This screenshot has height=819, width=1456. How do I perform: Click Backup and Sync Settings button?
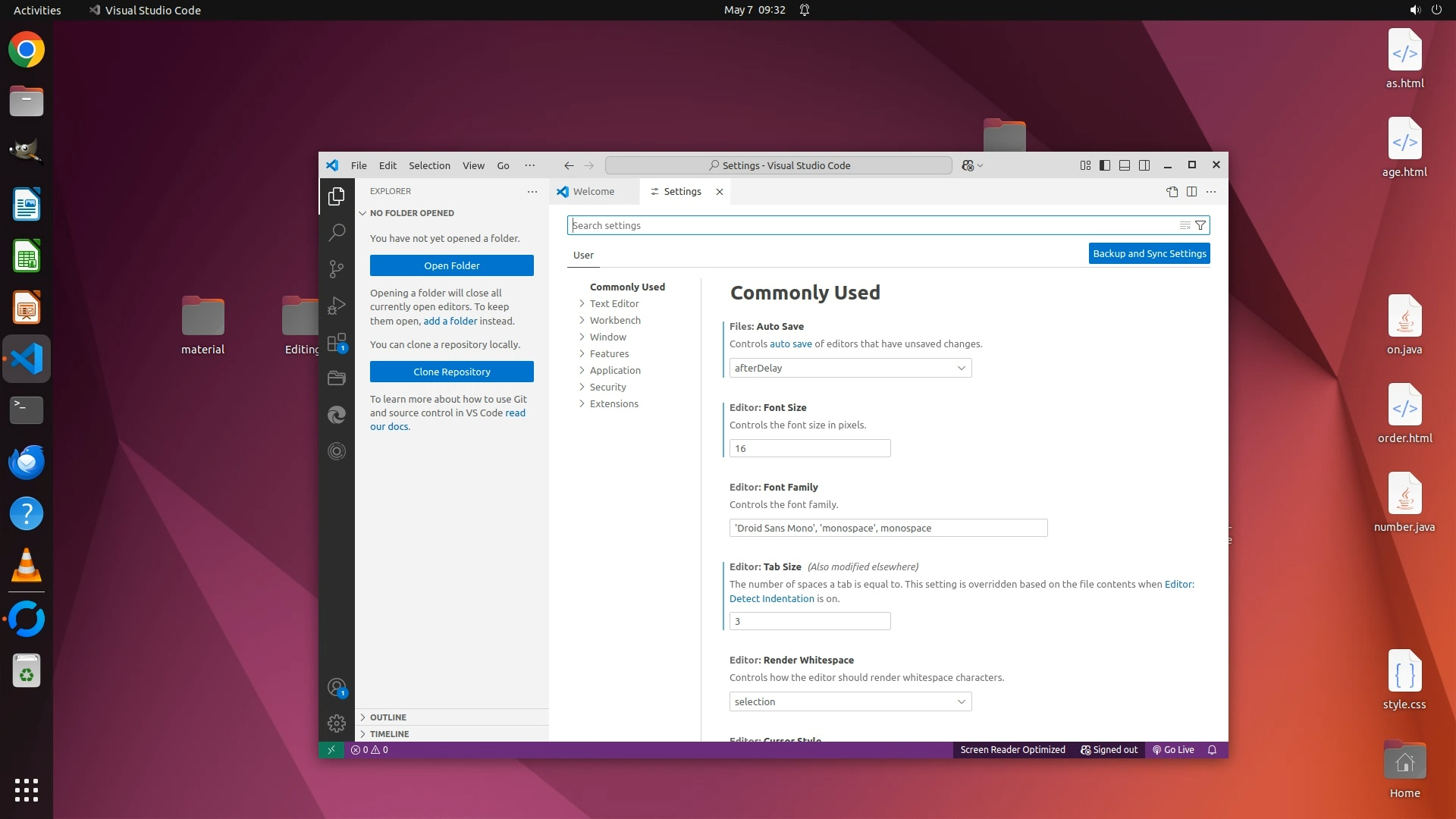pos(1149,253)
